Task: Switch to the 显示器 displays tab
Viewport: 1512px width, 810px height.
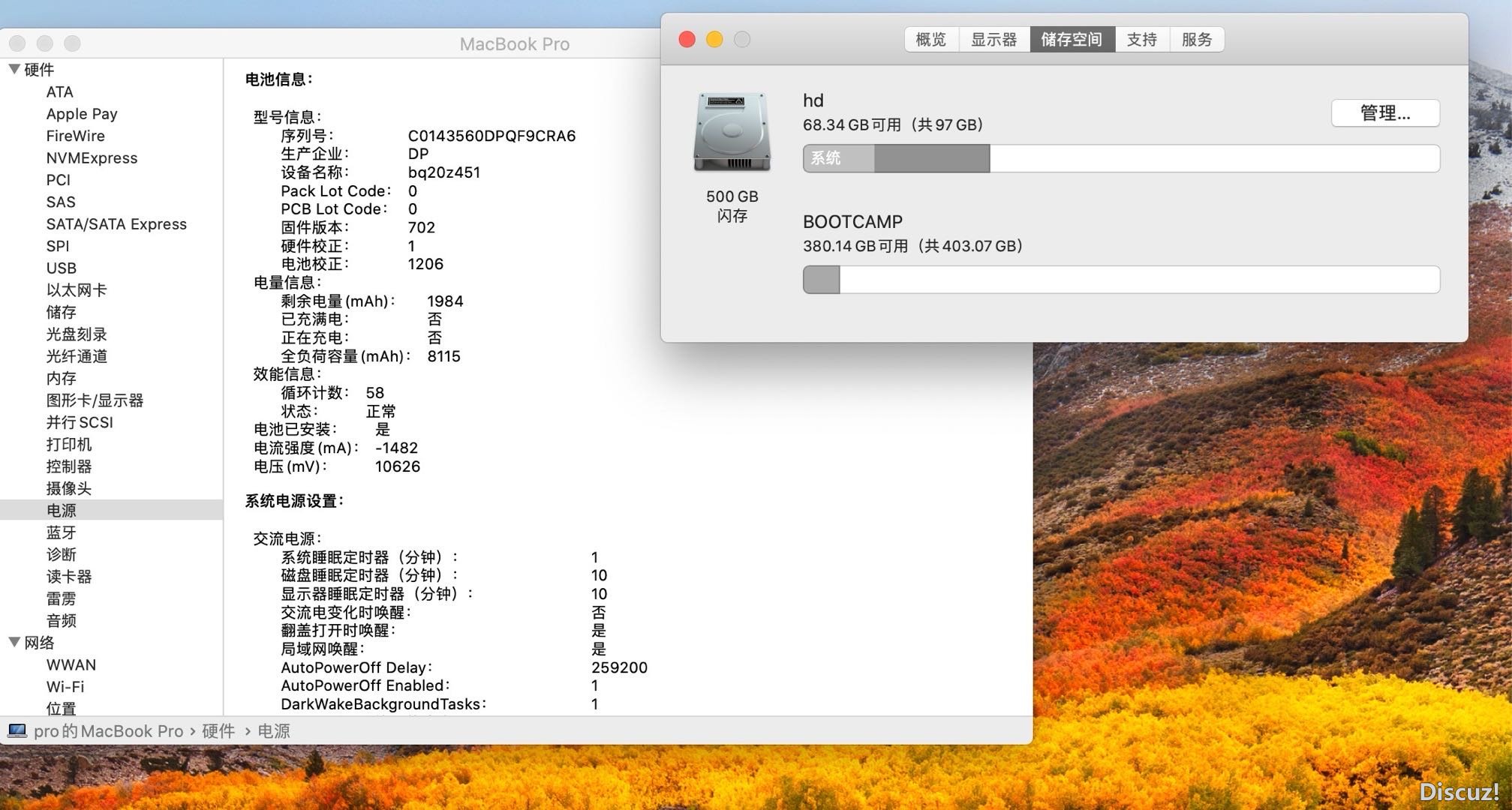Action: [x=994, y=39]
